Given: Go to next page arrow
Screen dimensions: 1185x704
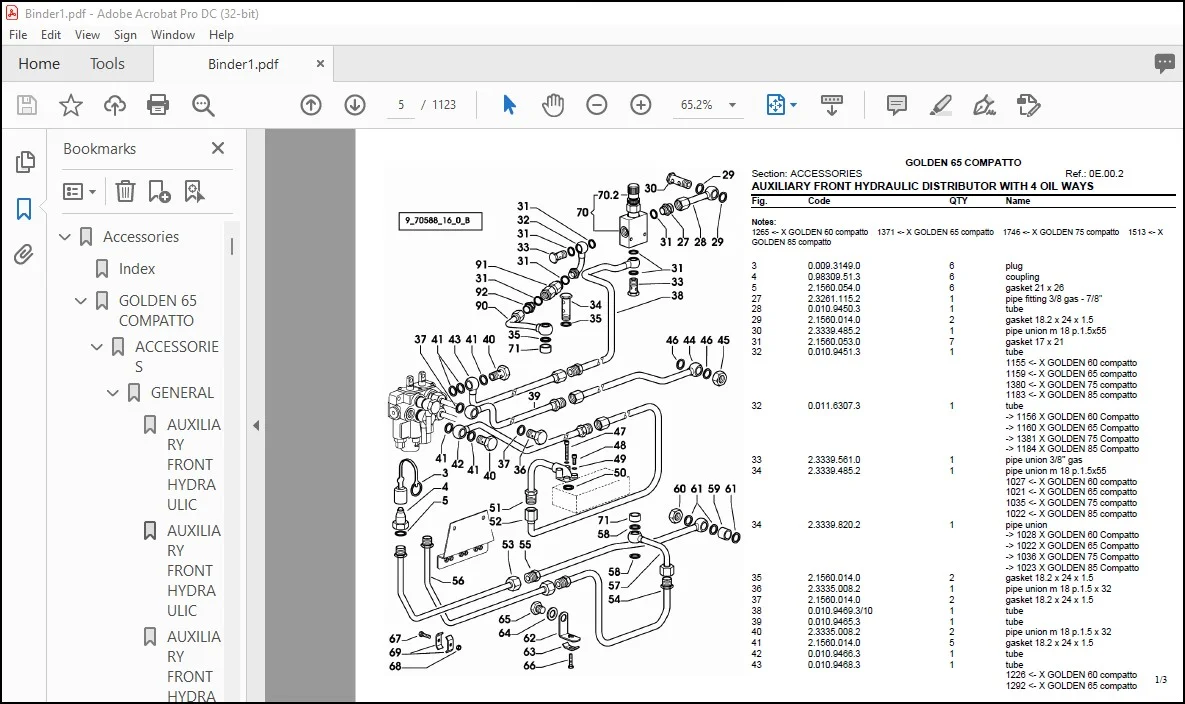Looking at the screenshot, I should coord(354,105).
